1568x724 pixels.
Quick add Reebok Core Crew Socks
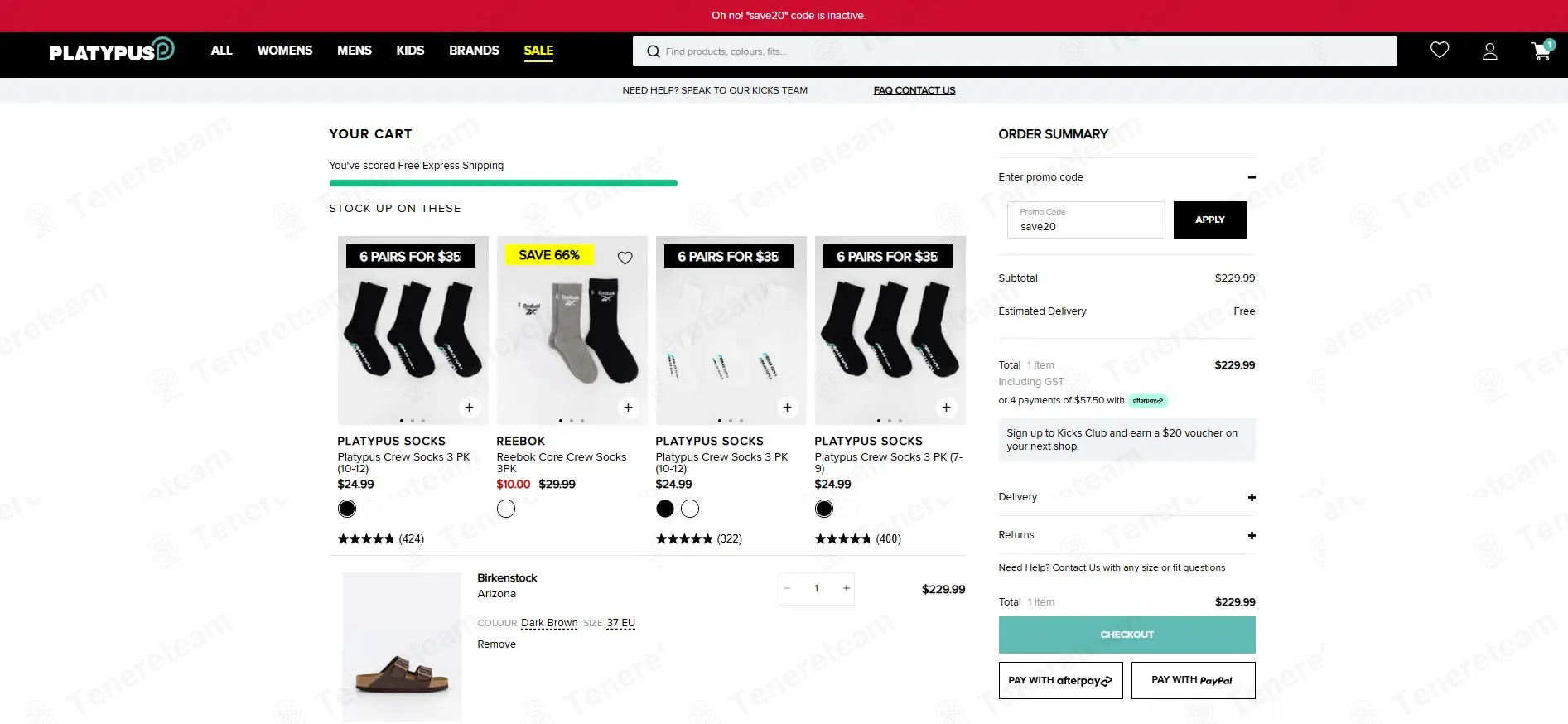click(628, 408)
